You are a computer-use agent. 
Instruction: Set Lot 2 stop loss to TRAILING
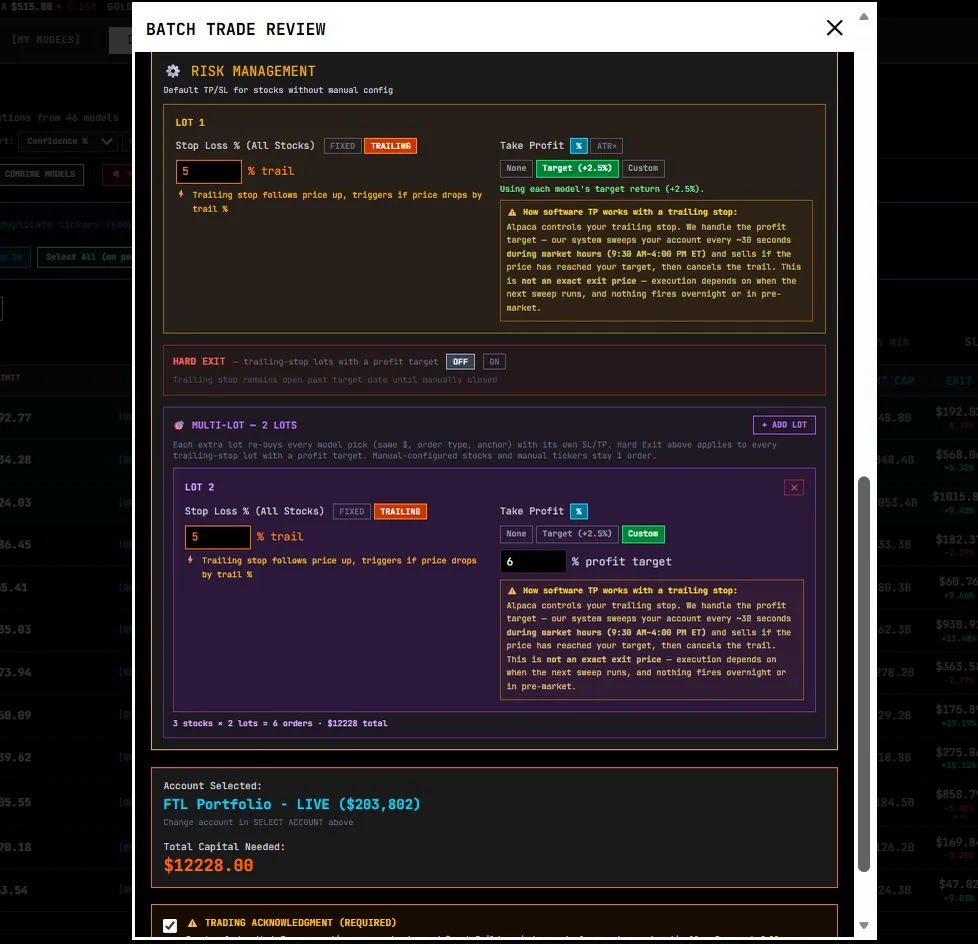[x=400, y=512]
